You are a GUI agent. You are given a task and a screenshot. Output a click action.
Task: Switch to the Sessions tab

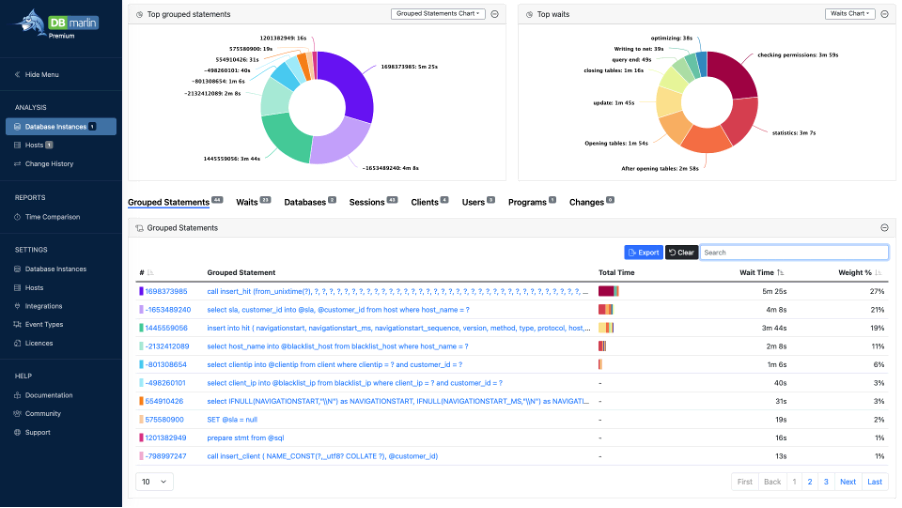click(367, 202)
